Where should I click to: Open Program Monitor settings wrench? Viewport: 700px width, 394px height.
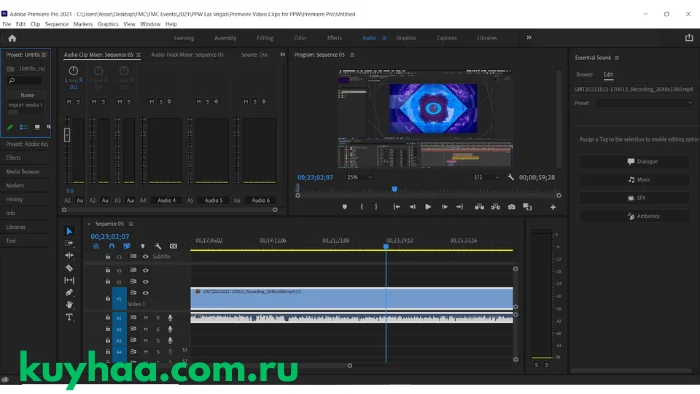(511, 177)
